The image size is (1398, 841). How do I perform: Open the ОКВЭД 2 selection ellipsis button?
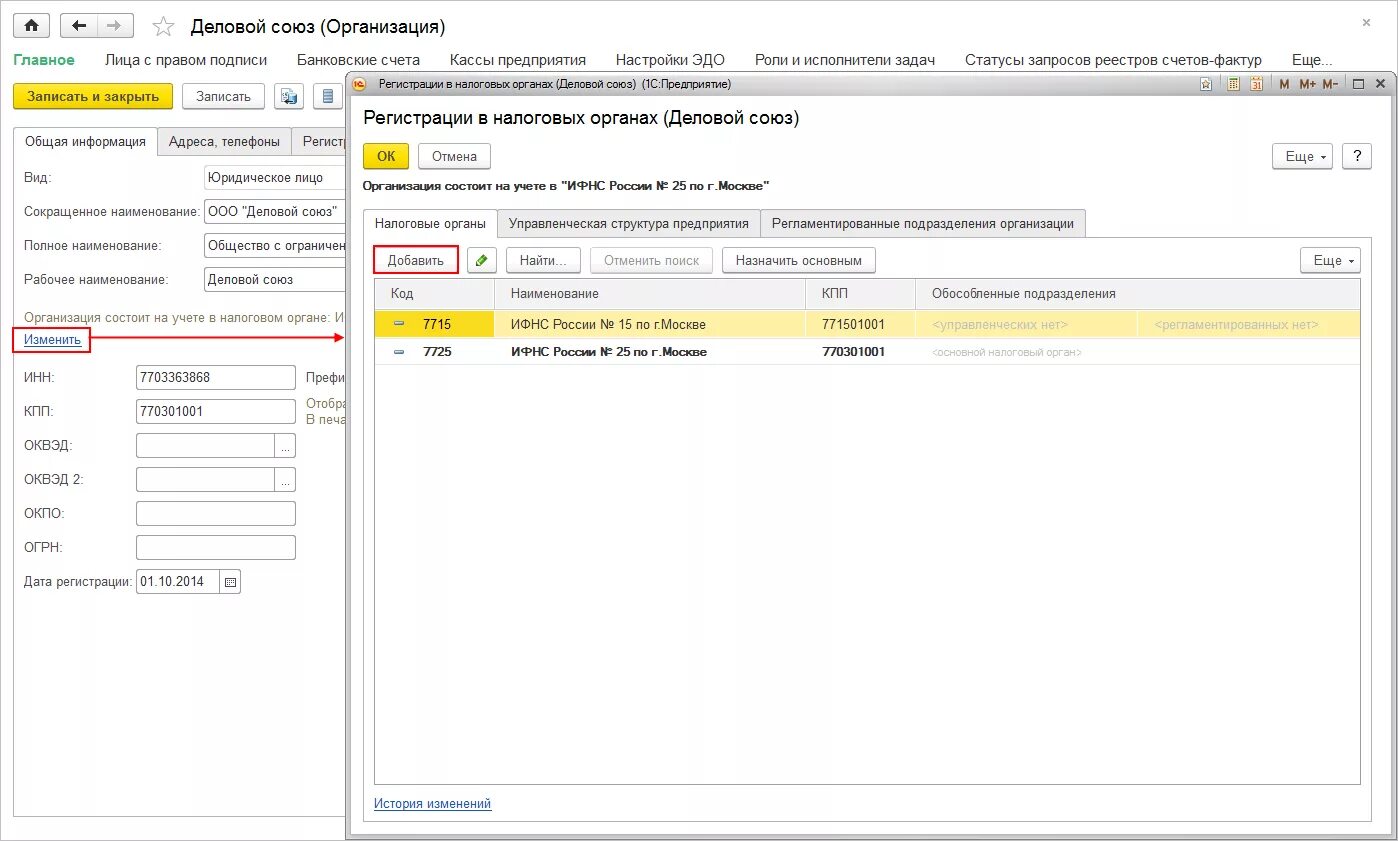pos(286,480)
